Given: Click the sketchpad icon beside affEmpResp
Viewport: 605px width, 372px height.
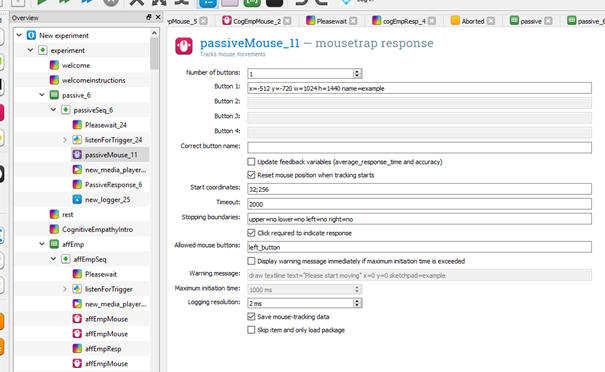Looking at the screenshot, I should point(77,349).
